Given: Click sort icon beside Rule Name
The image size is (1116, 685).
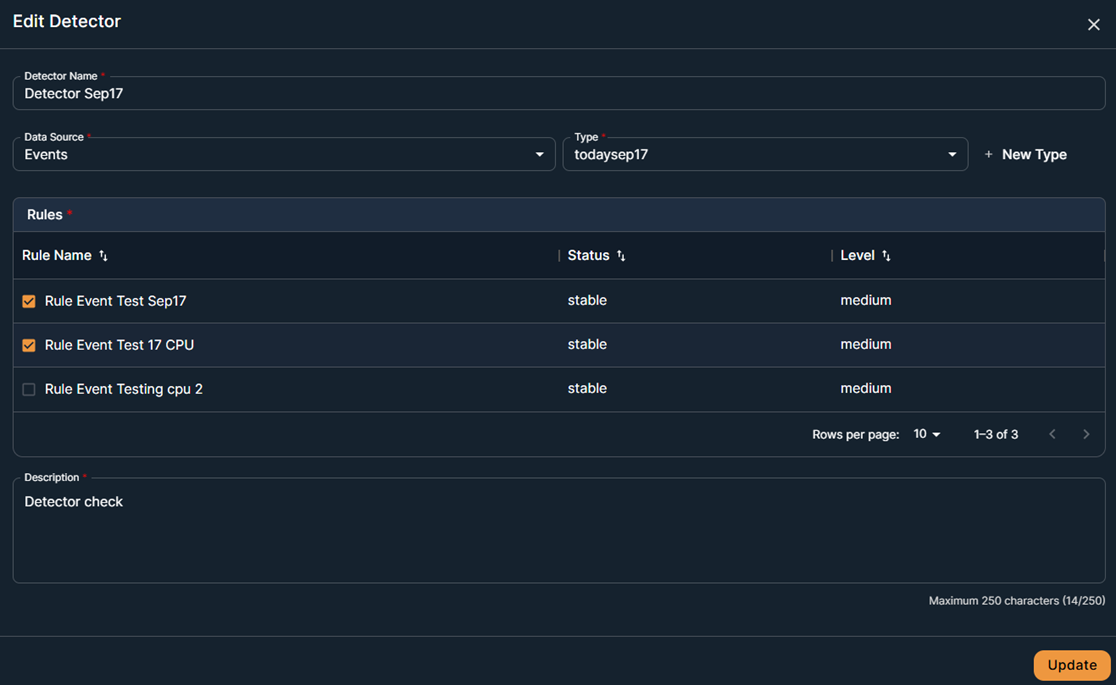Looking at the screenshot, I should coord(103,256).
